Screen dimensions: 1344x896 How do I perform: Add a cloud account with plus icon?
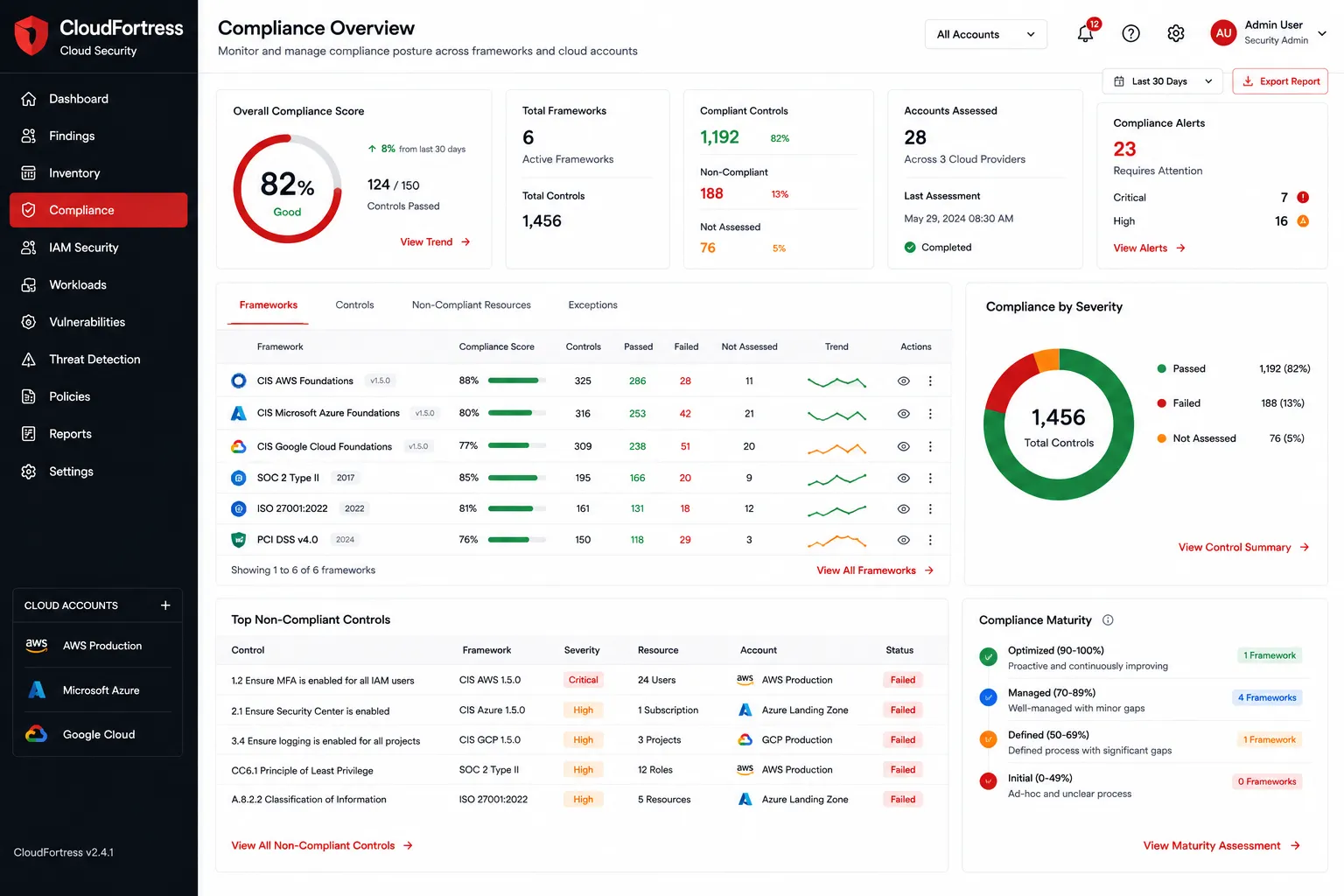(165, 605)
